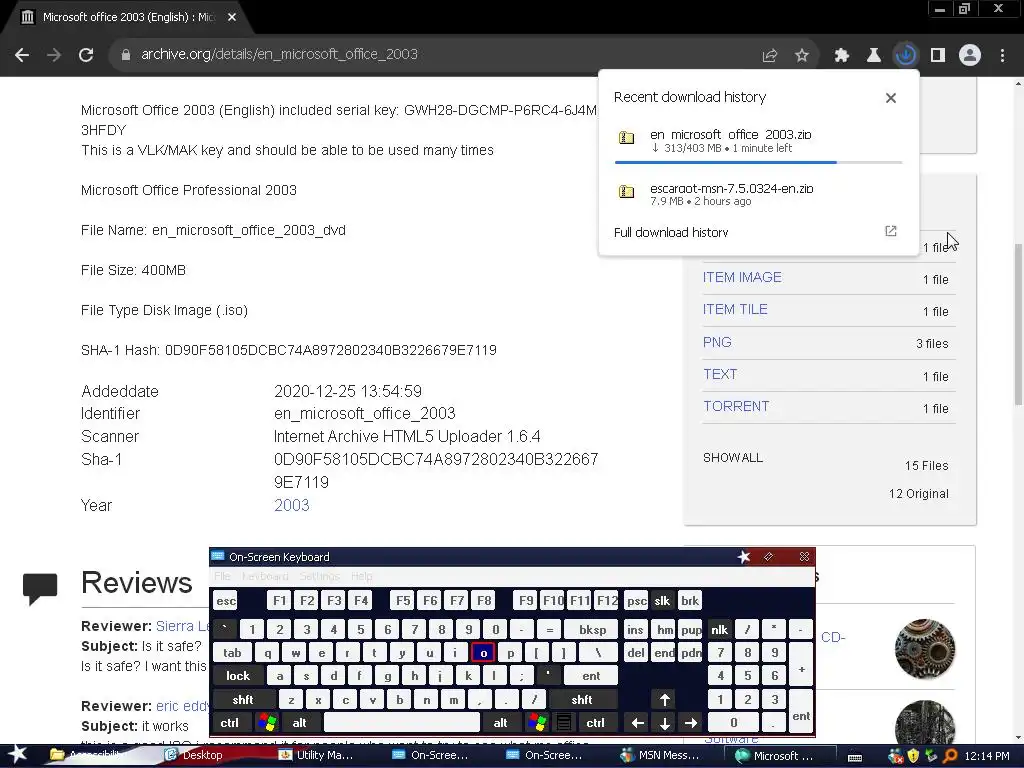Open ITEM TILE download option
This screenshot has height=768, width=1024.
735,310
